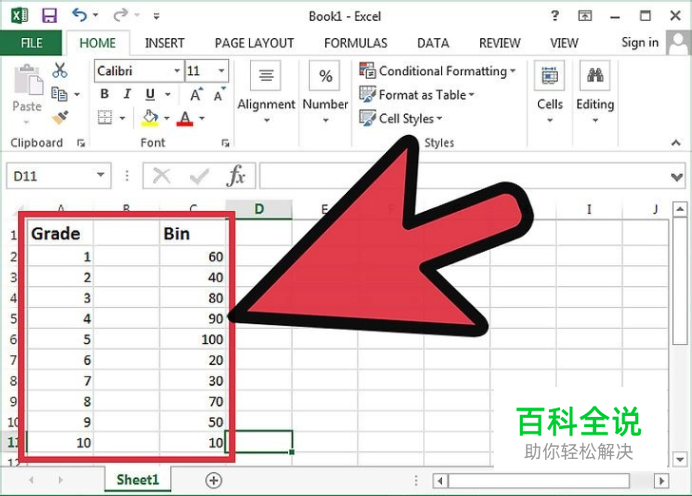Collapse the ribbon with caret arrow
The height and width of the screenshot is (496, 692).
click(x=676, y=142)
